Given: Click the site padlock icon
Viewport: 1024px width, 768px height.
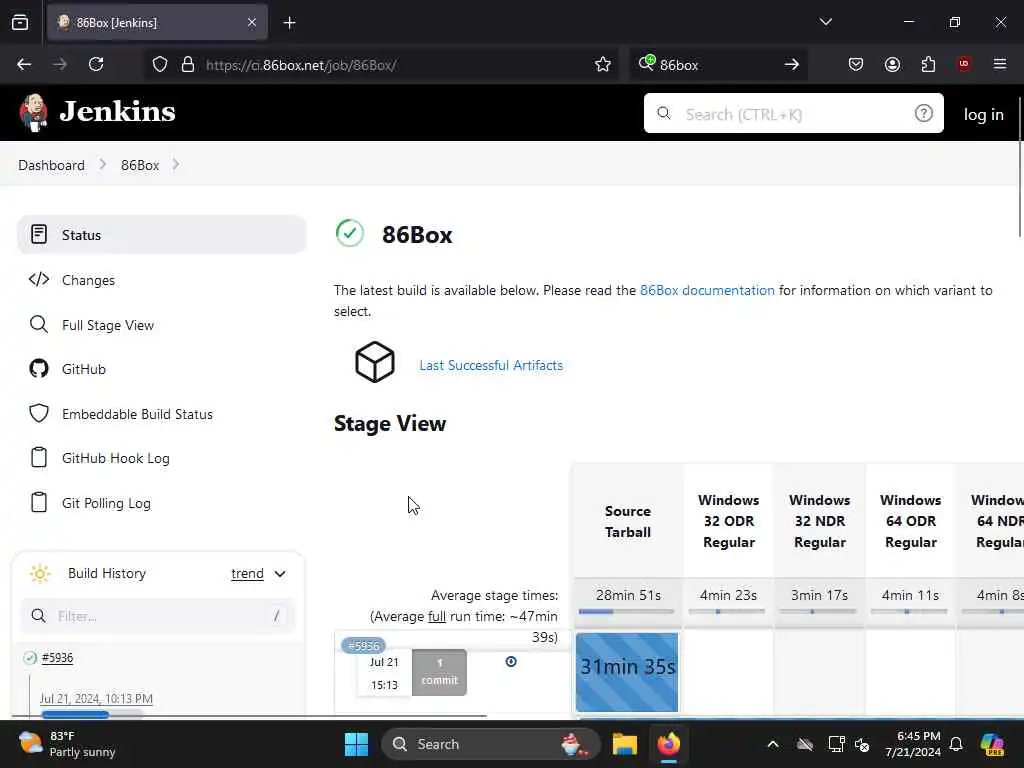Looking at the screenshot, I should 188,64.
